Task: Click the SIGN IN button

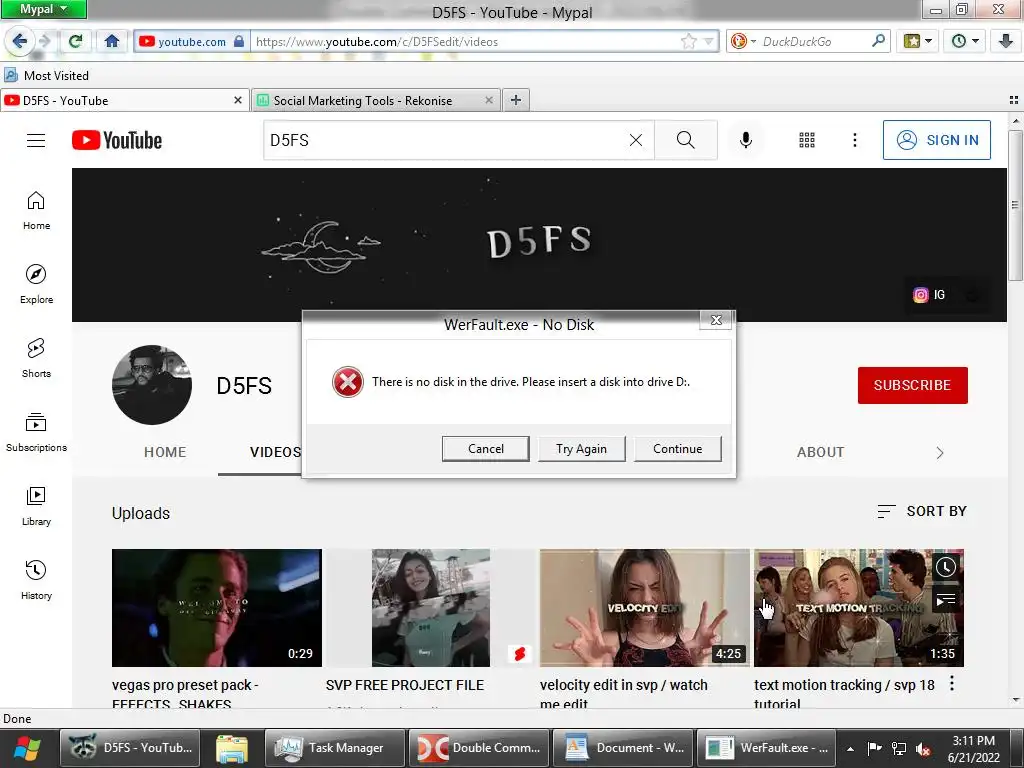Action: click(936, 140)
